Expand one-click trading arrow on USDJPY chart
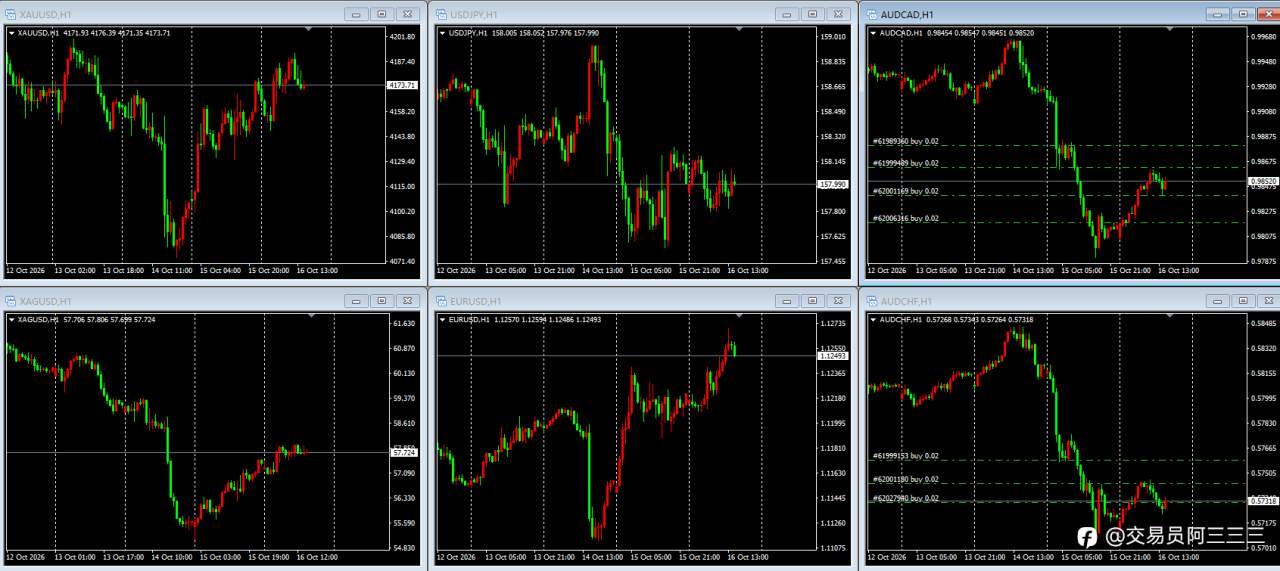 click(443, 33)
